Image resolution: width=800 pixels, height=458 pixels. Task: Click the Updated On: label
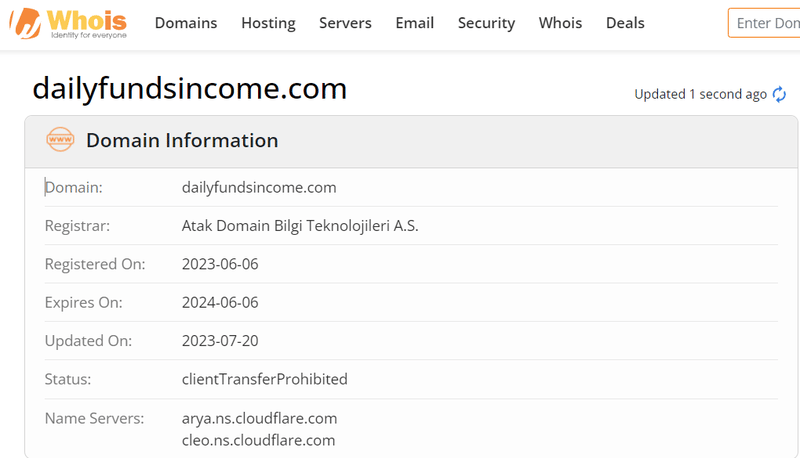tap(88, 341)
